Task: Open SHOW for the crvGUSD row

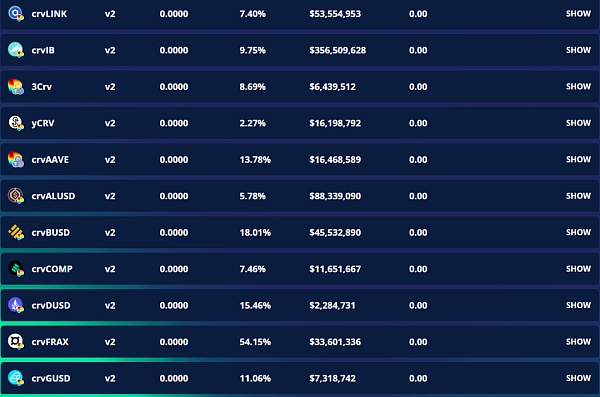Action: [578, 378]
